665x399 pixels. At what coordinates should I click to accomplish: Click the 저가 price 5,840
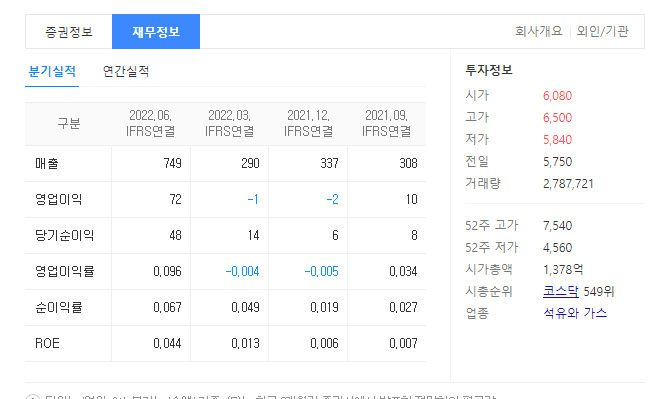tap(558, 140)
